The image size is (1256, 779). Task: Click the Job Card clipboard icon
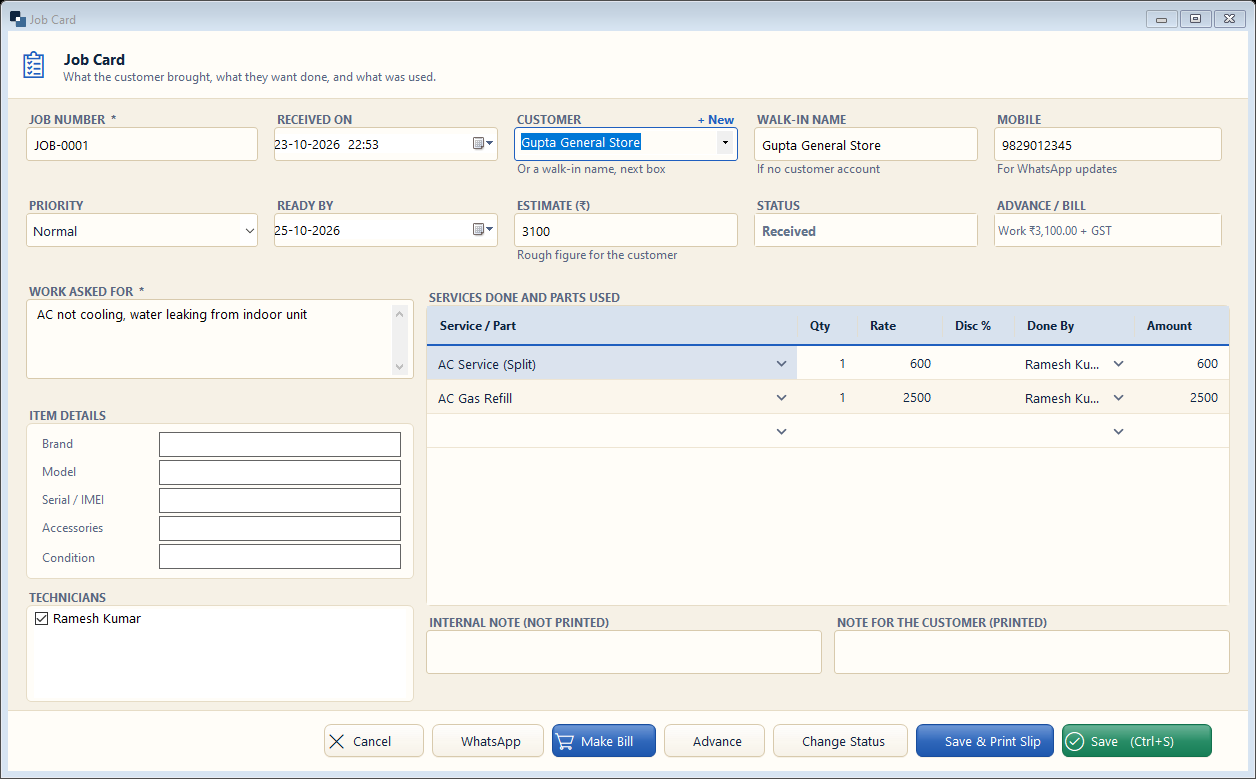[x=34, y=65]
